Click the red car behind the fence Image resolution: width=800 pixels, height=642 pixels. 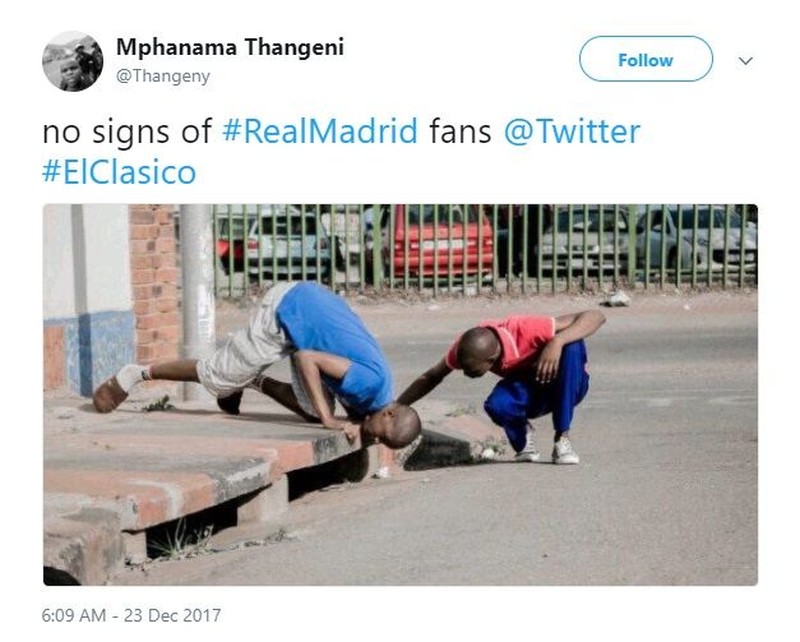point(442,246)
